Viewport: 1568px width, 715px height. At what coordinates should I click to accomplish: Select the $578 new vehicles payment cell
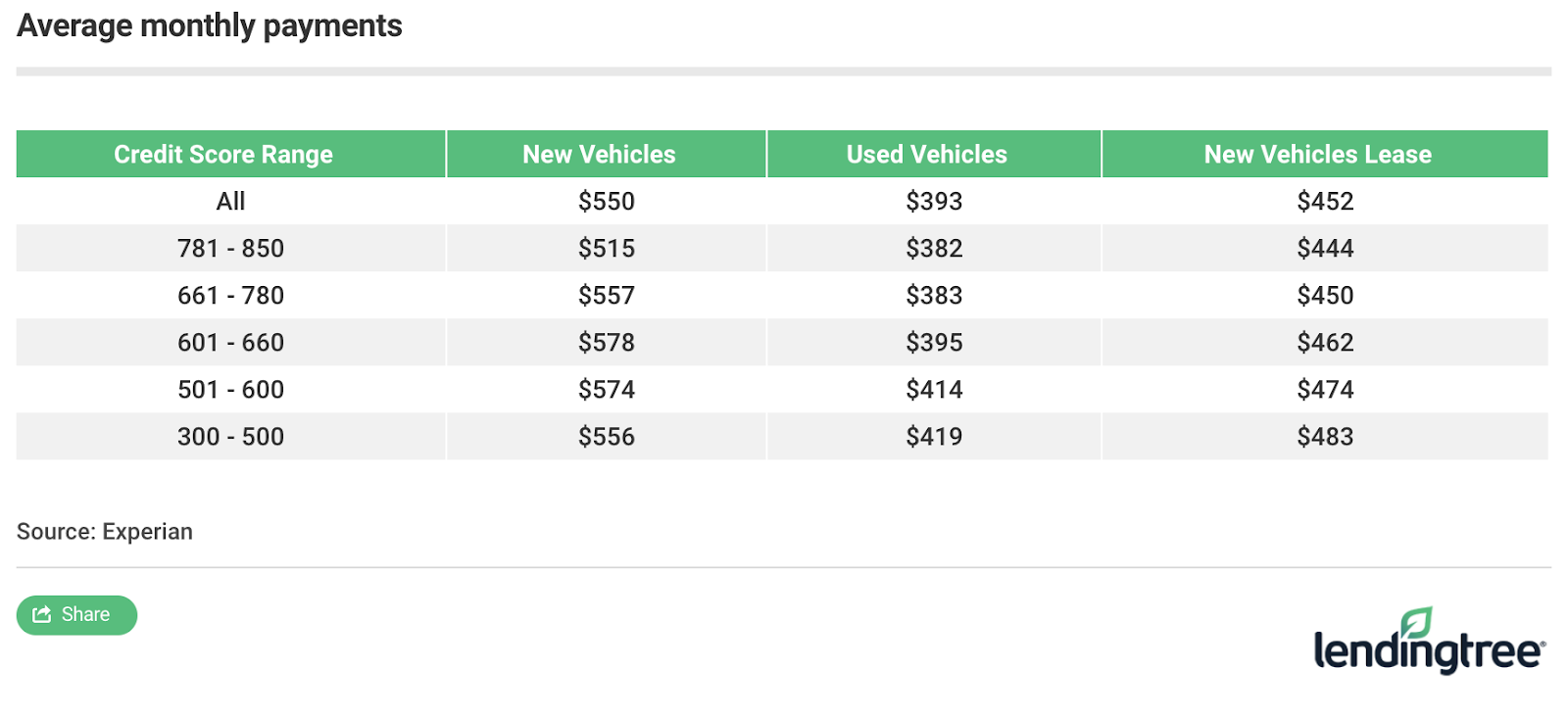tap(606, 343)
